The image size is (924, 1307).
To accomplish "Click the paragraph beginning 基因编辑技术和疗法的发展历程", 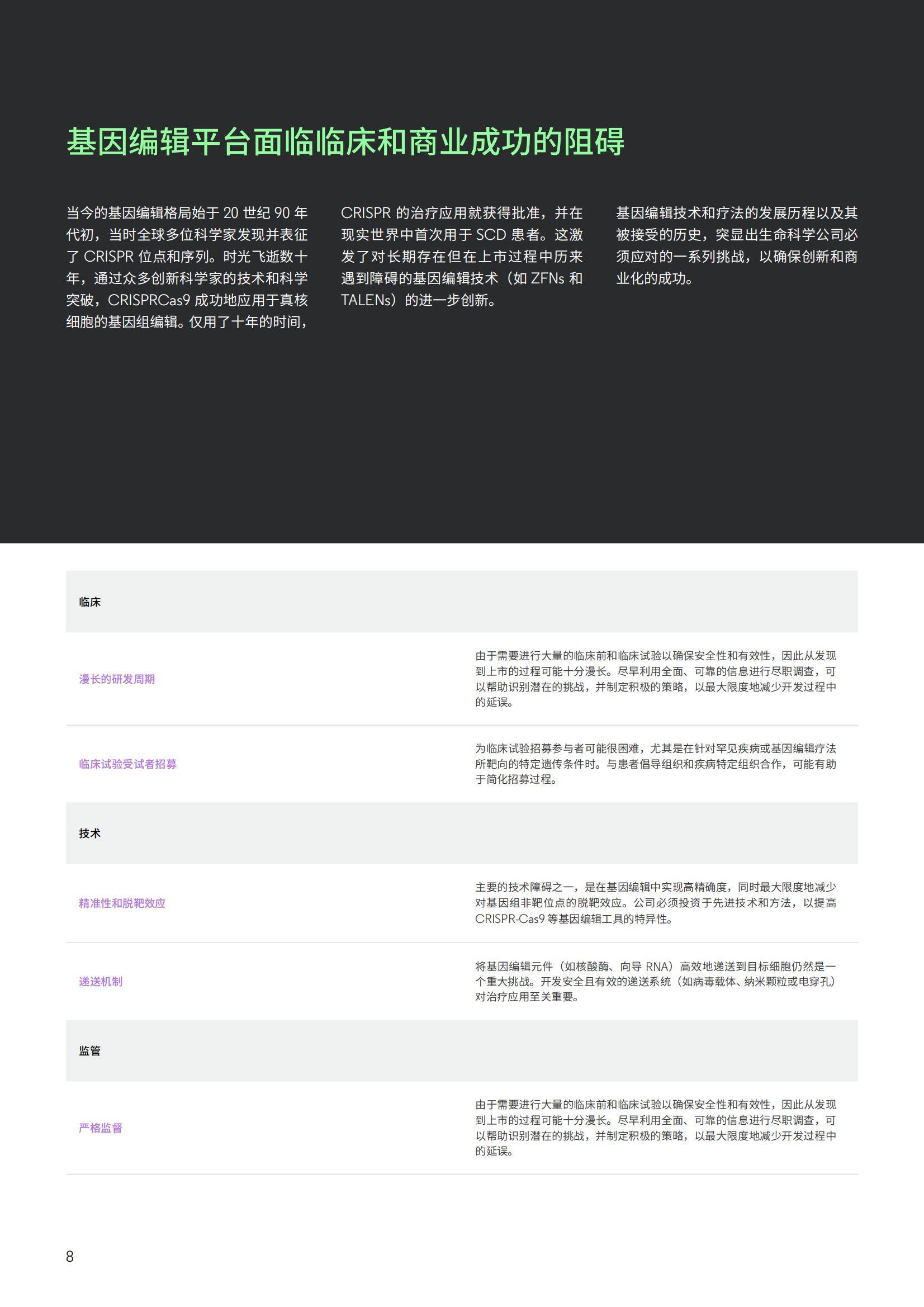I will [x=737, y=246].
